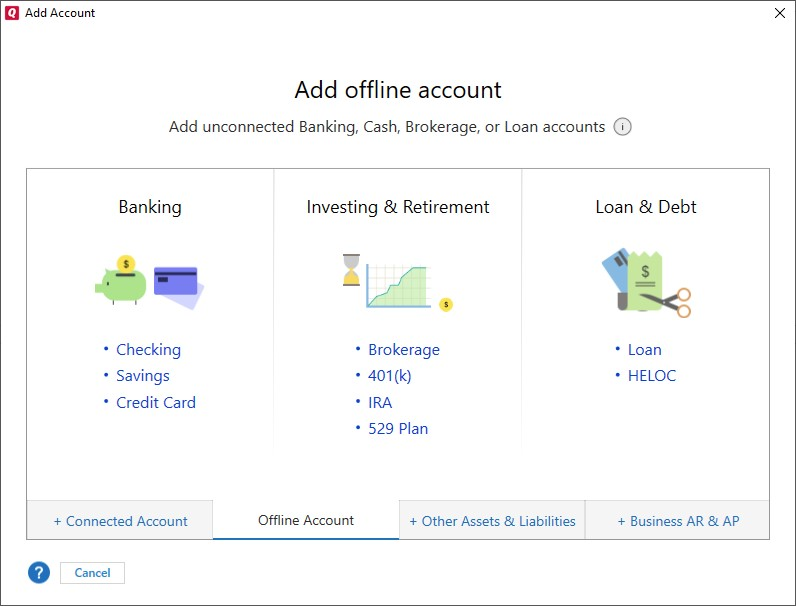Choose the Checking account link
The height and width of the screenshot is (606, 796).
point(148,350)
